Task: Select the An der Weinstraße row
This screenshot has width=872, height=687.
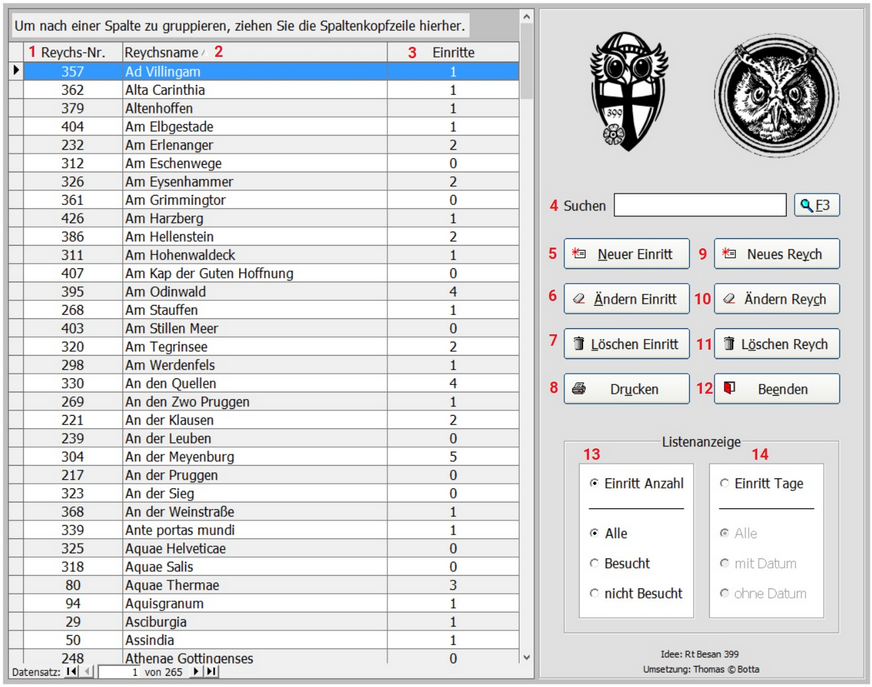Action: pyautogui.click(x=271, y=512)
